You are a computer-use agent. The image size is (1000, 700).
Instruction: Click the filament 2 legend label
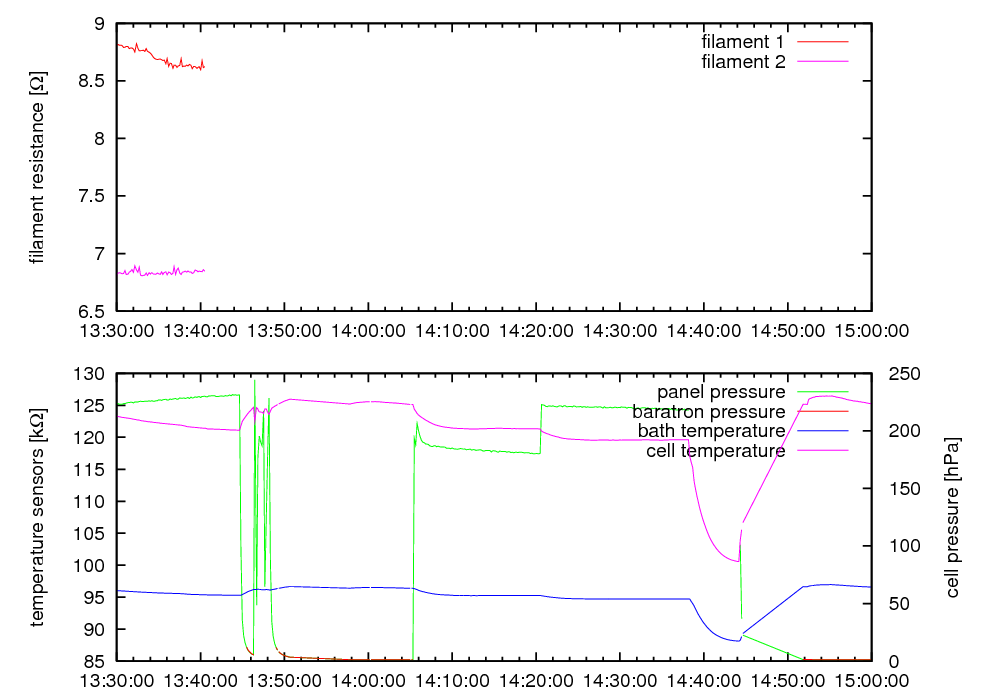coord(743,62)
